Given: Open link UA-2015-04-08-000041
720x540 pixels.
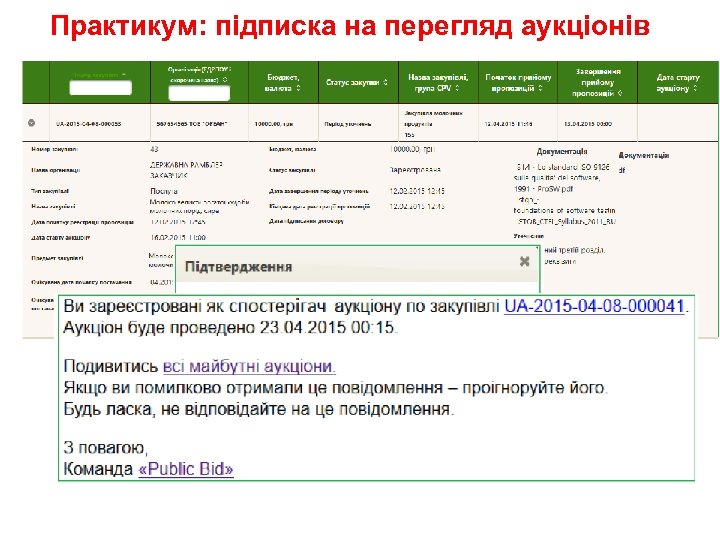Looking at the screenshot, I should pos(594,306).
